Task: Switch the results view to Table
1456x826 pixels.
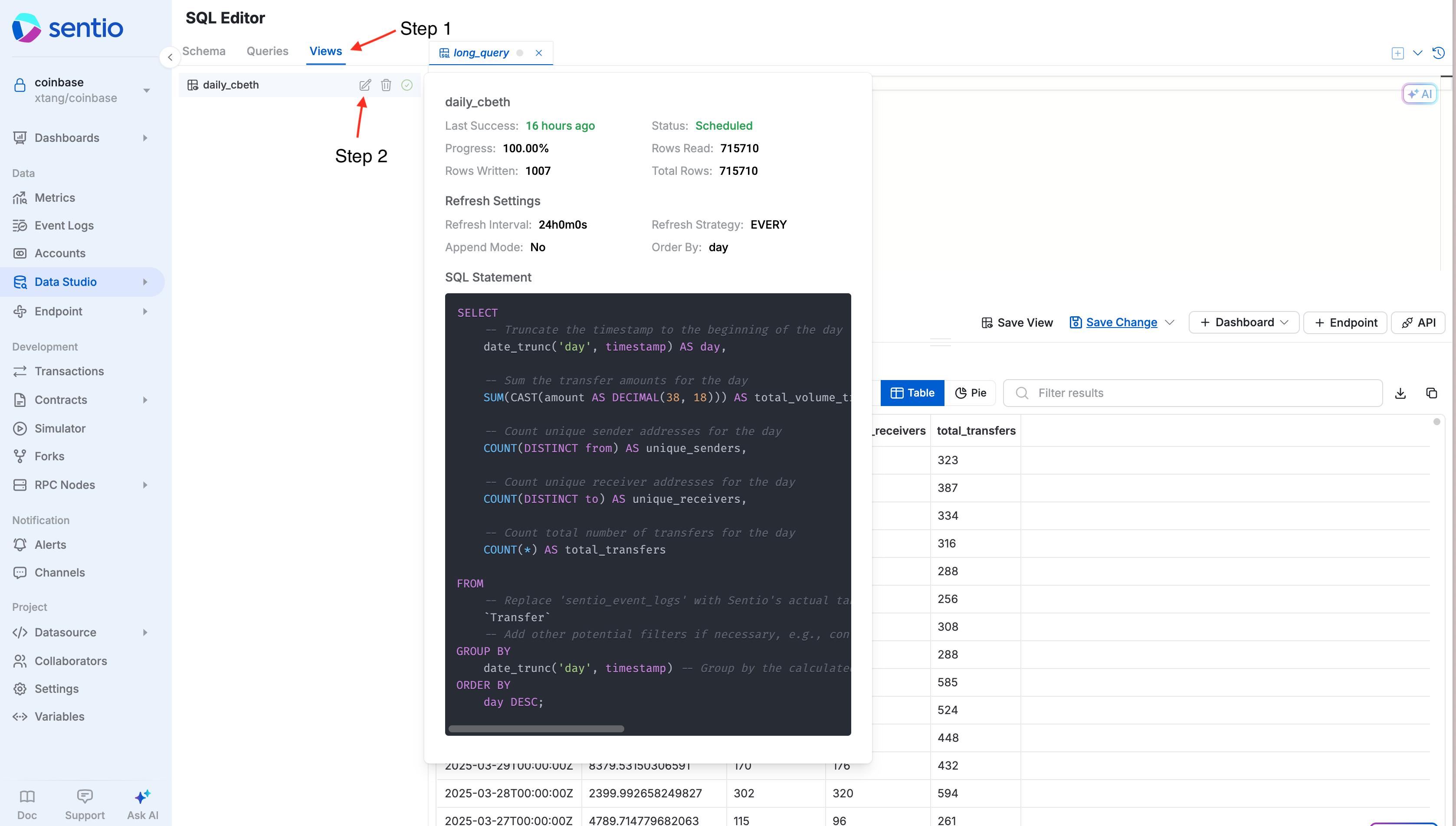Action: 912,393
